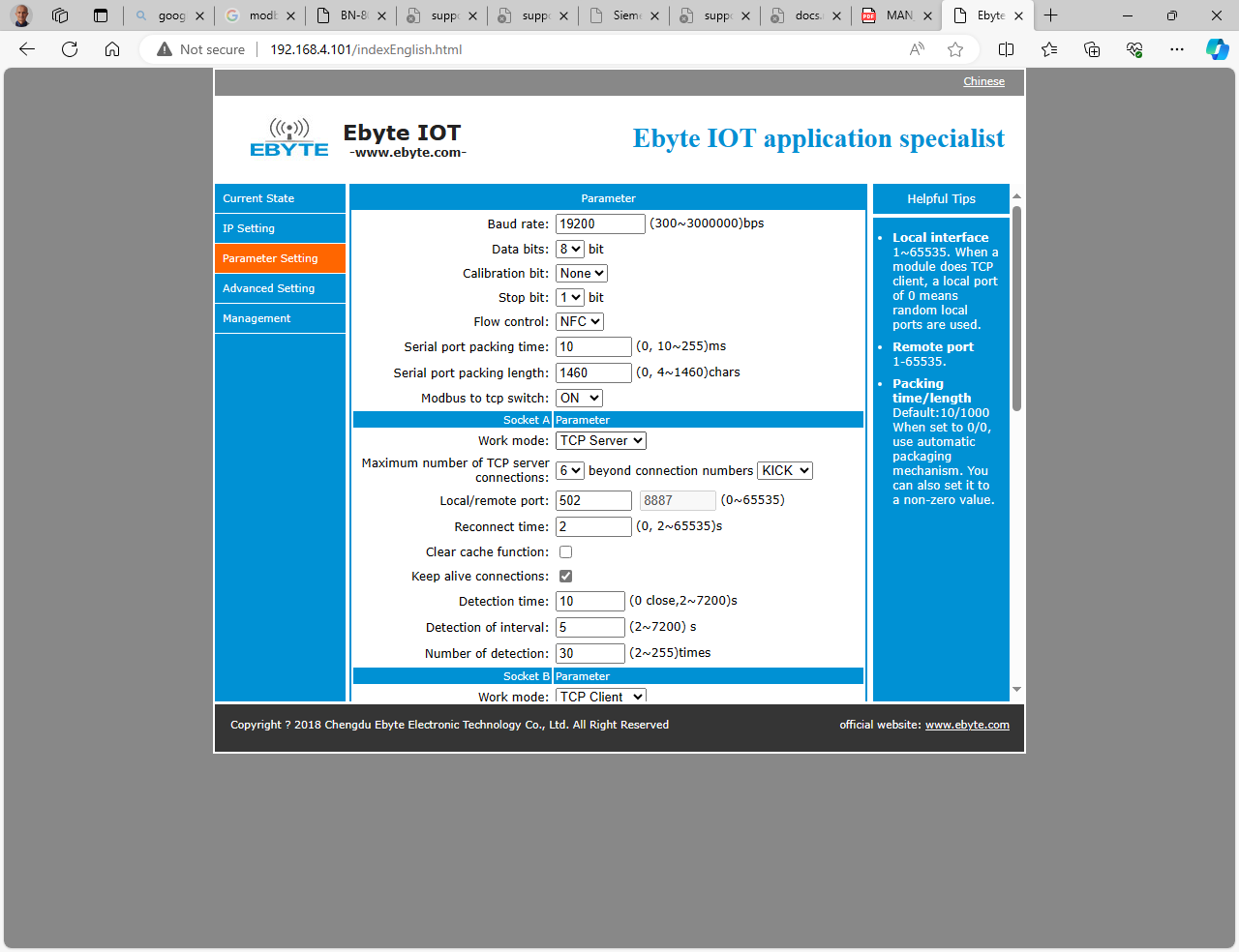The height and width of the screenshot is (952, 1239).
Task: Open the Advanced Setting menu
Action: (x=280, y=288)
